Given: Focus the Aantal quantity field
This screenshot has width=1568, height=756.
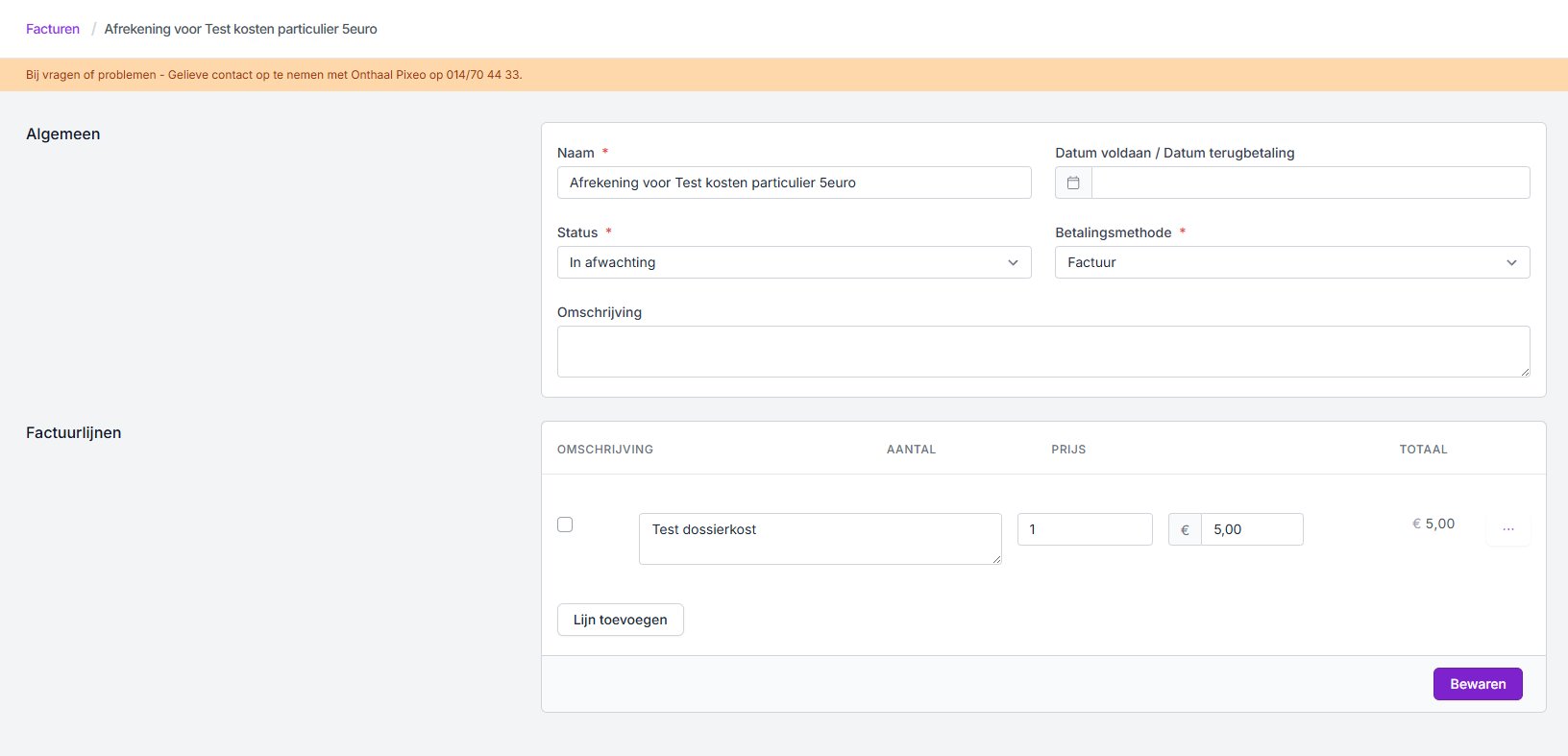Looking at the screenshot, I should click(1085, 529).
